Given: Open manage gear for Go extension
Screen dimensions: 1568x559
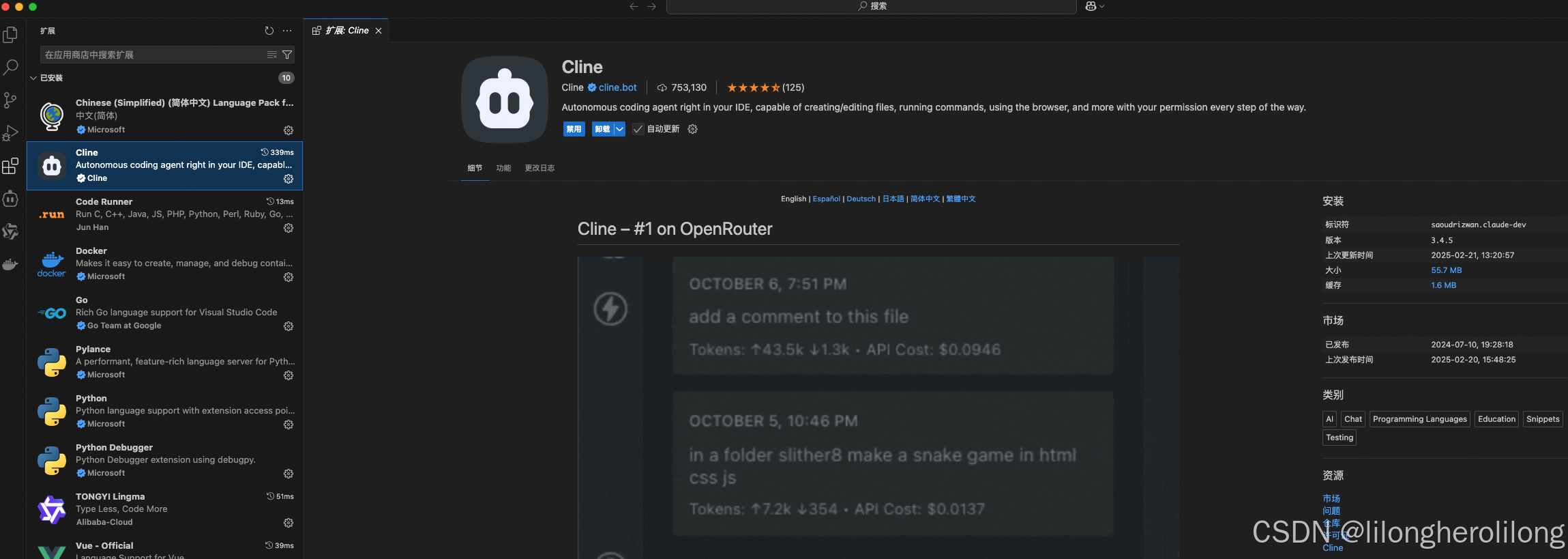Looking at the screenshot, I should point(289,326).
